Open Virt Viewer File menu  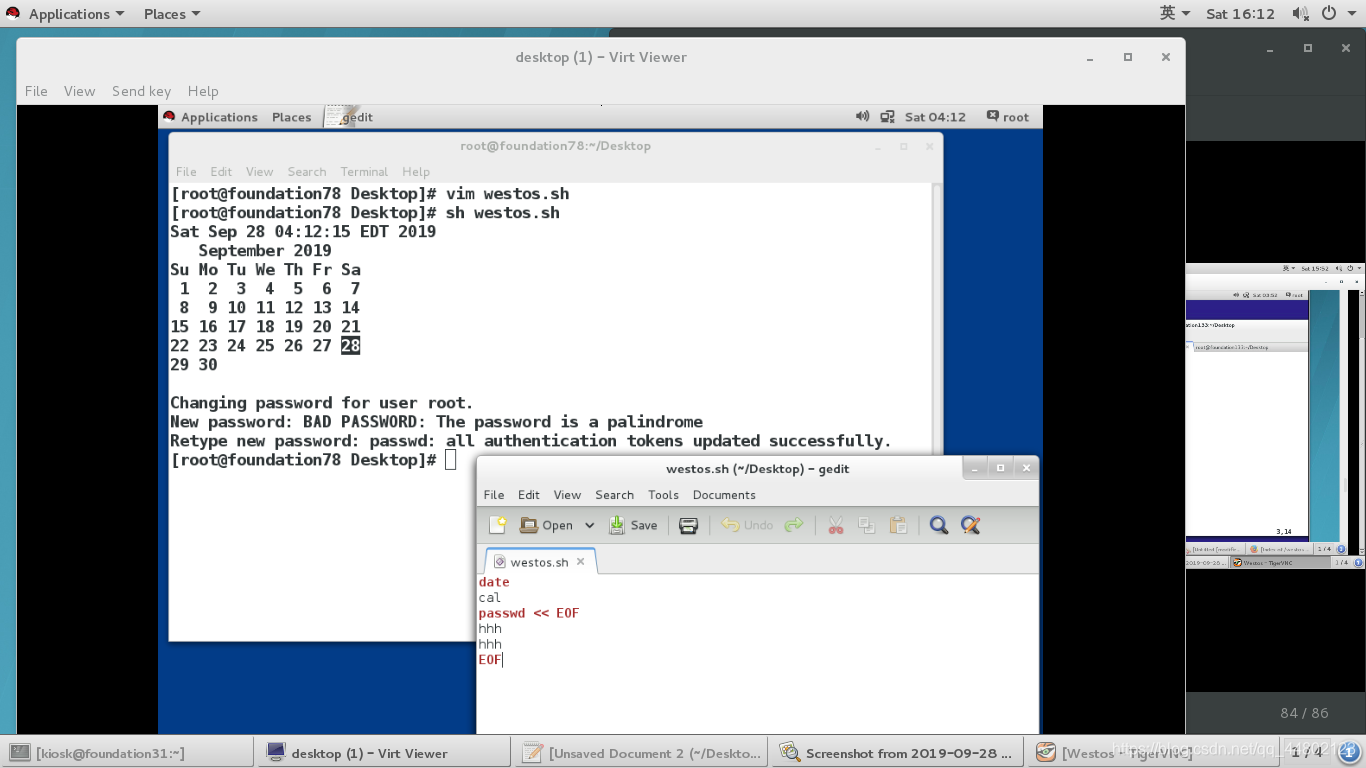coord(36,91)
